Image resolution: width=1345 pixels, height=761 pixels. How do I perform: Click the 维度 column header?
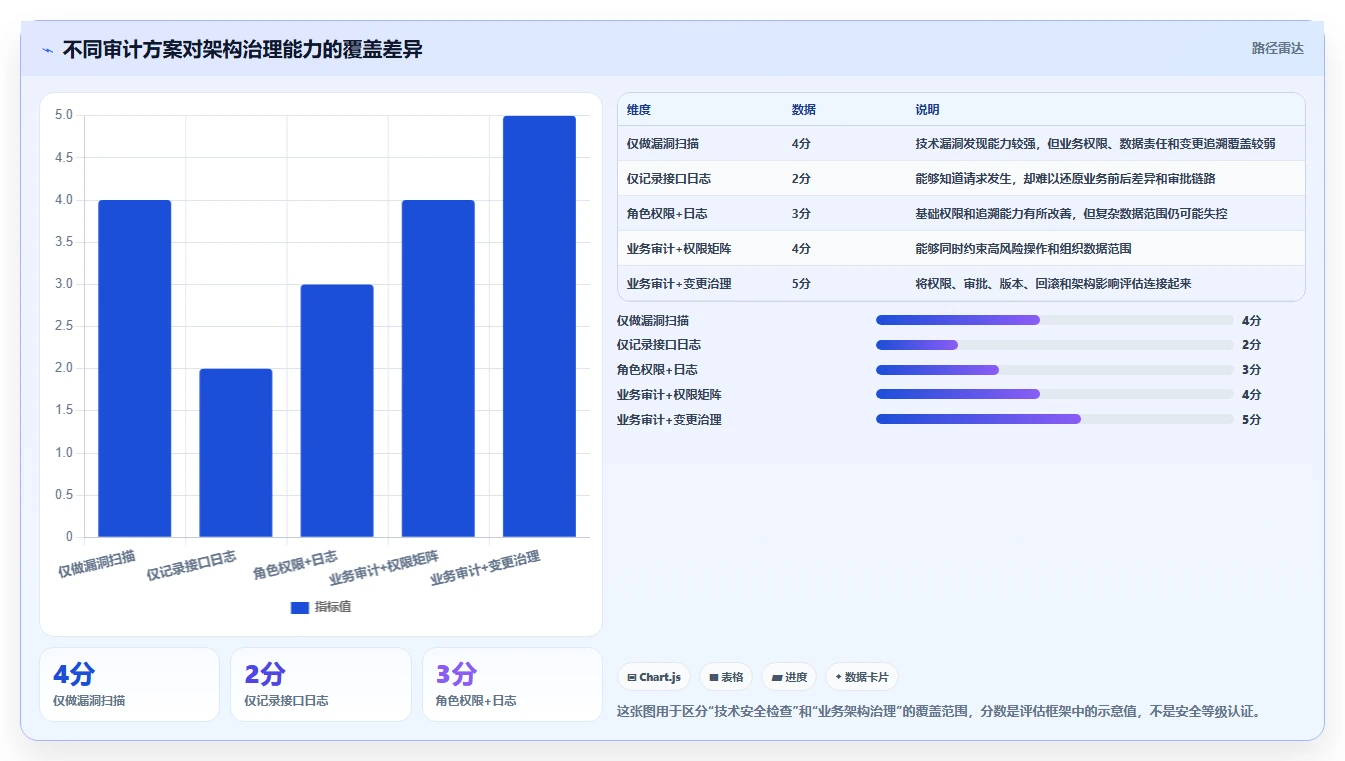tap(639, 110)
